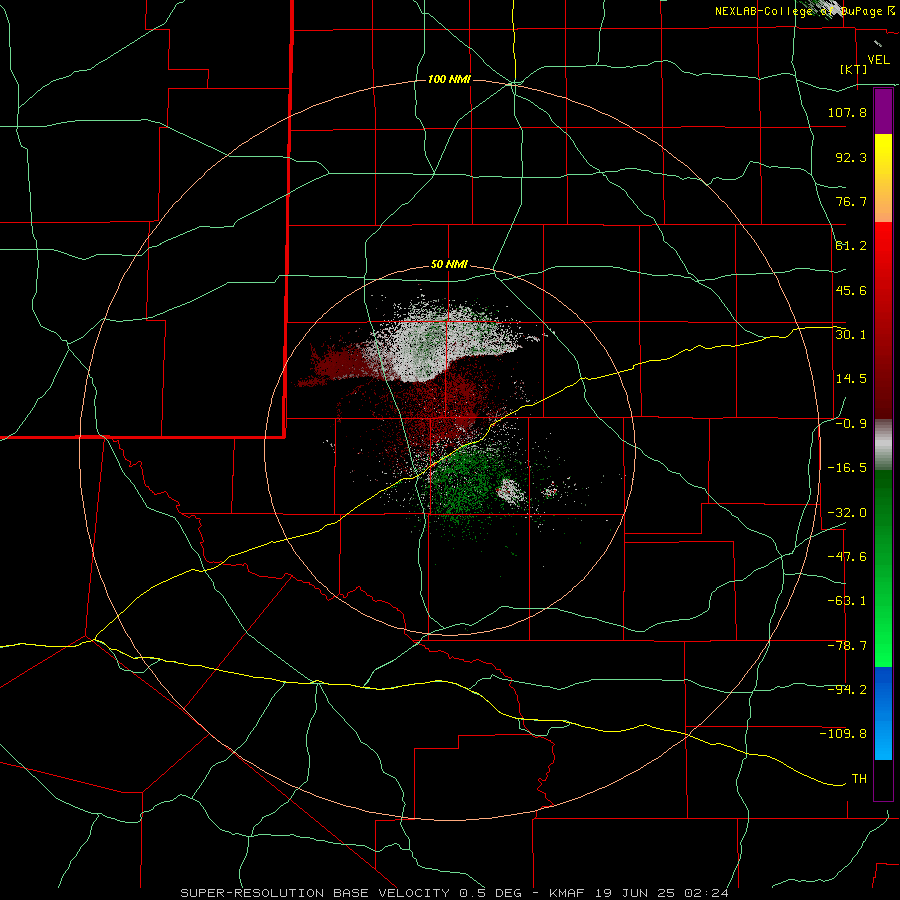Click the -32.0 legend value
Viewport: 900px width, 900px height.
[x=847, y=513]
